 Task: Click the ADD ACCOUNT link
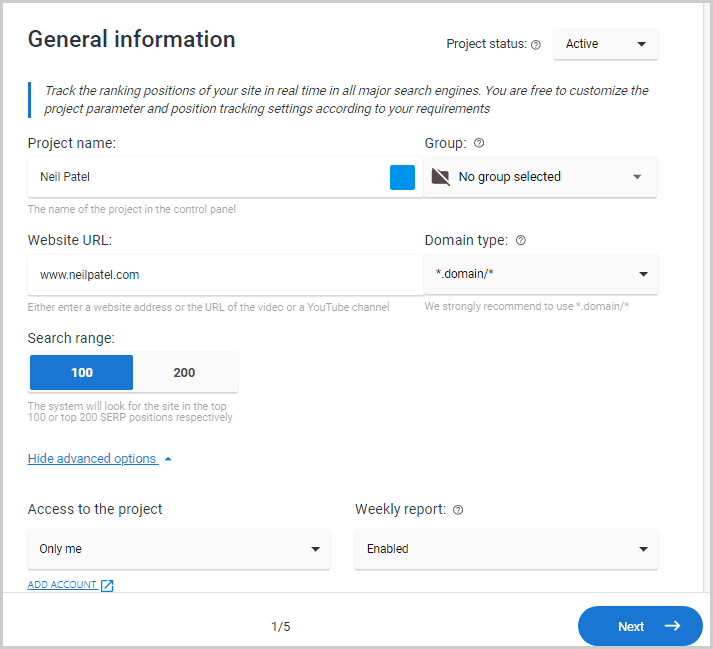62,585
